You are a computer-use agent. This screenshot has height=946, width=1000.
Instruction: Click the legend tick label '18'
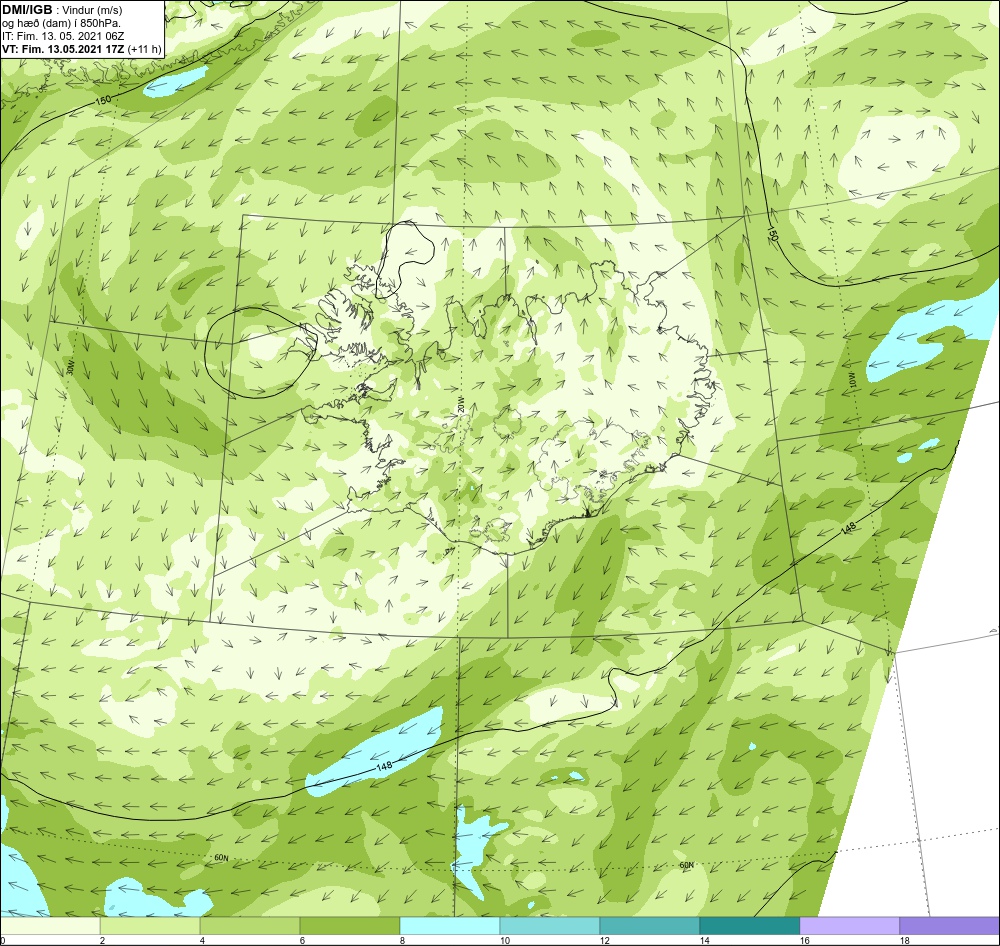click(904, 940)
